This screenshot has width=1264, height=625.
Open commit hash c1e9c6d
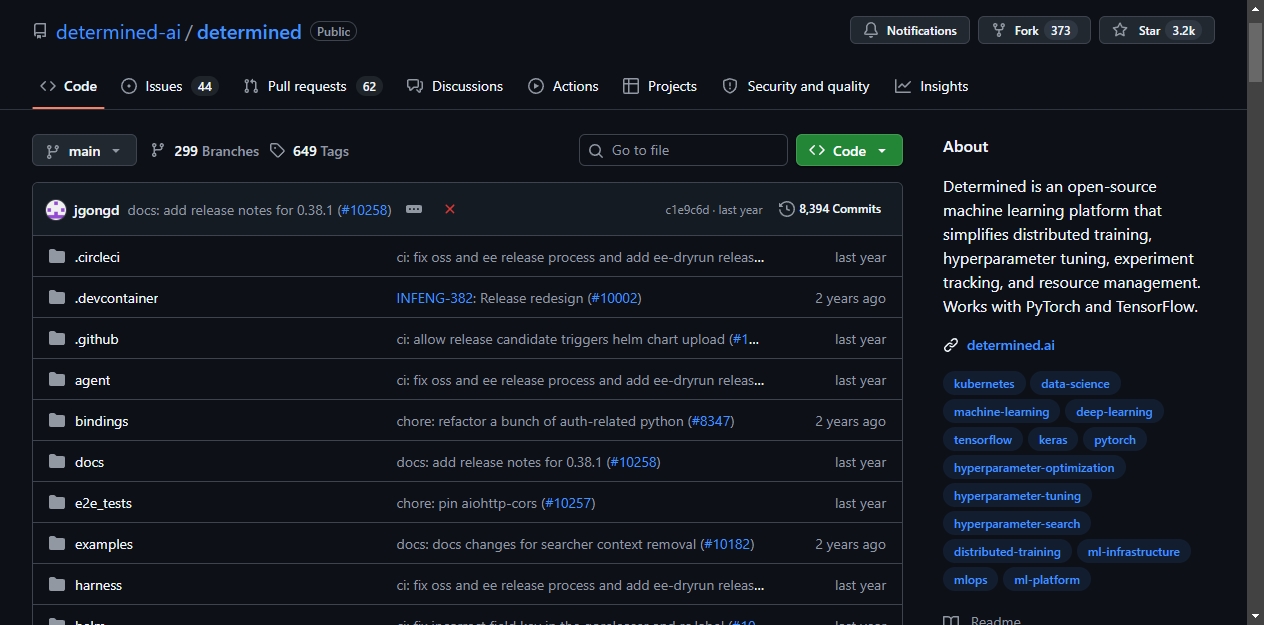(687, 210)
